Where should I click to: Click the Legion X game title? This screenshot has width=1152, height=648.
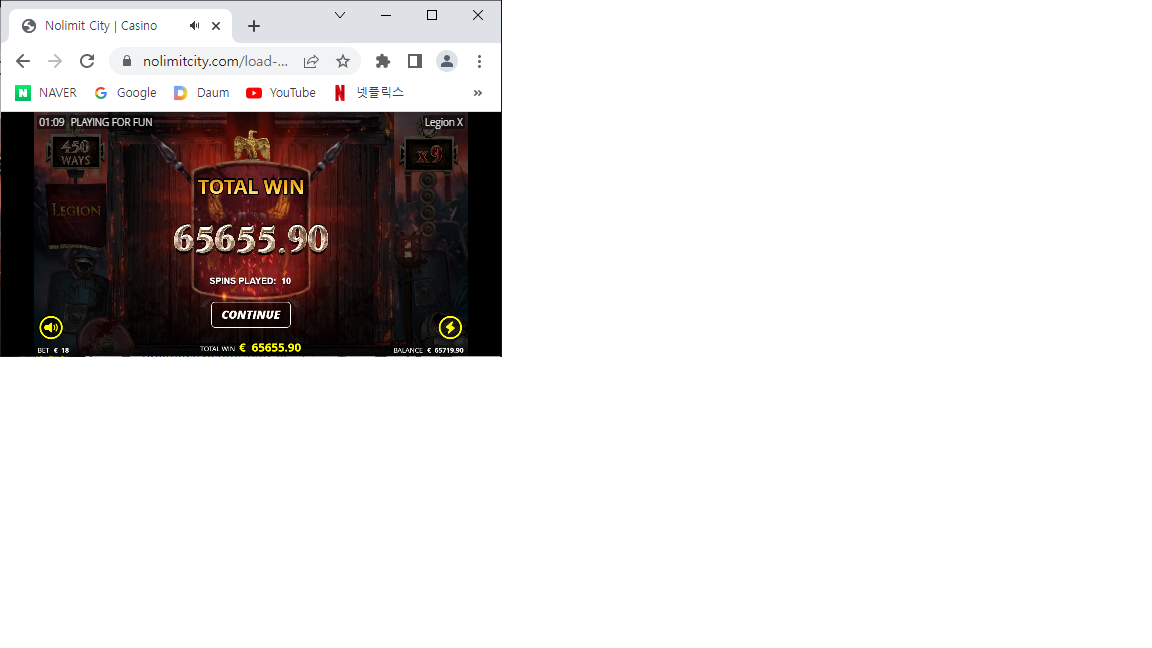[444, 122]
